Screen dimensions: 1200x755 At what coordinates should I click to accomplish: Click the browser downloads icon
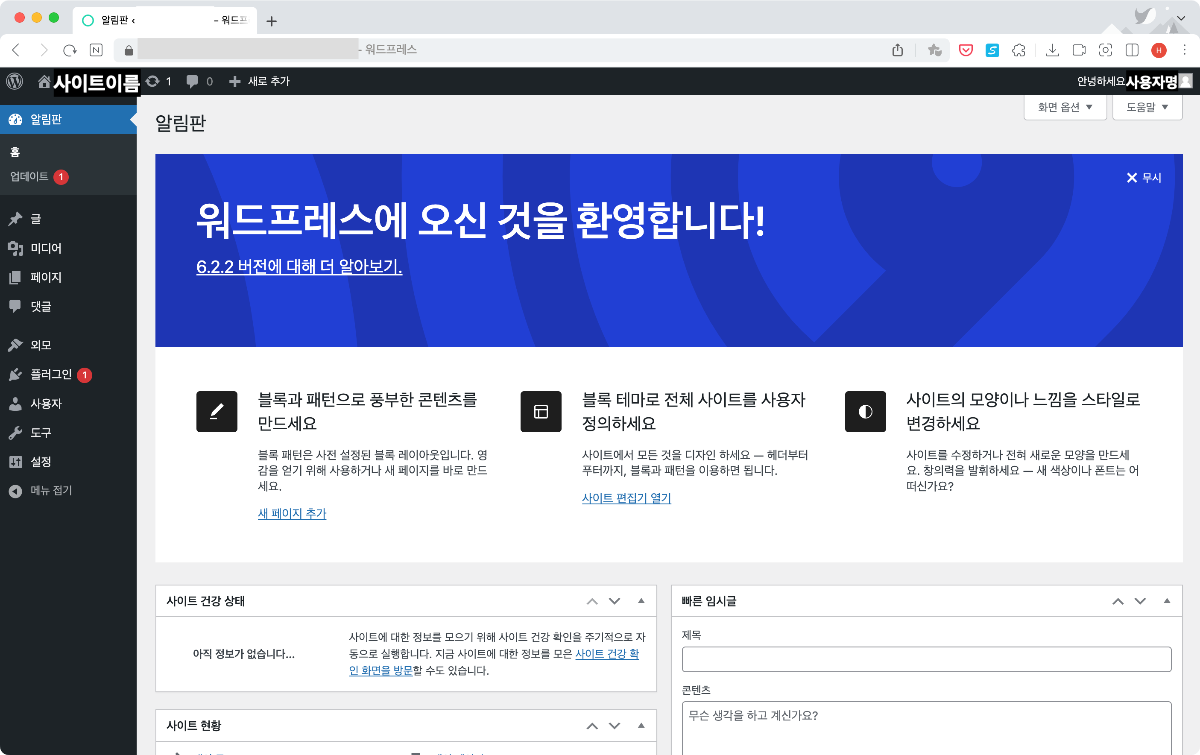coord(1053,49)
